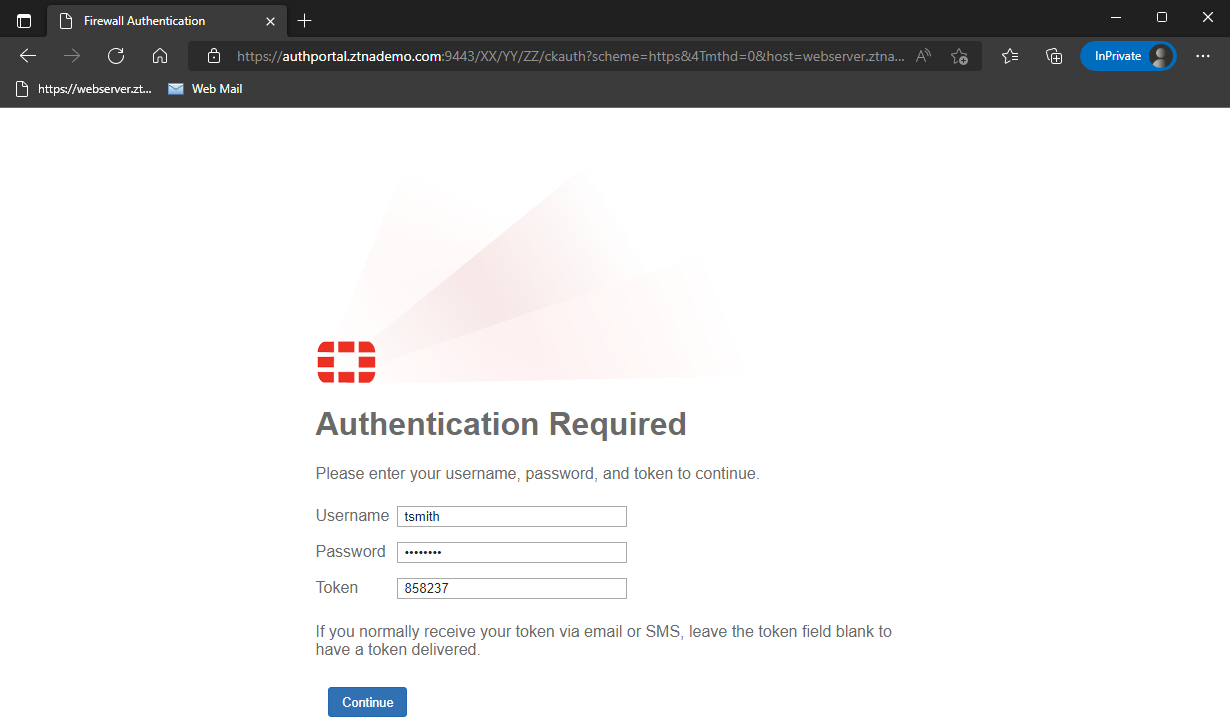Open the Read aloud icon
This screenshot has height=722, width=1230.
click(923, 56)
